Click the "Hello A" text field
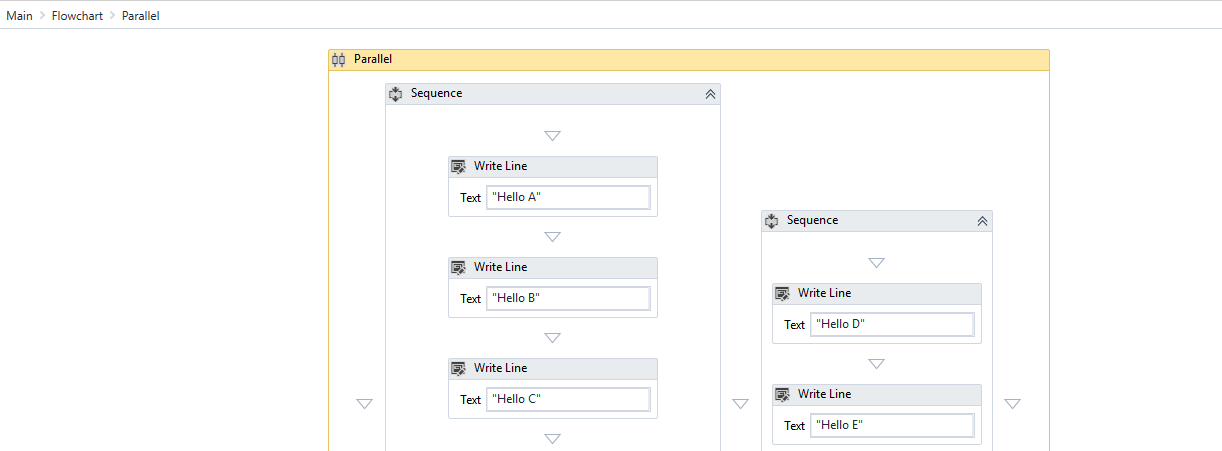Image resolution: width=1222 pixels, height=451 pixels. click(568, 198)
